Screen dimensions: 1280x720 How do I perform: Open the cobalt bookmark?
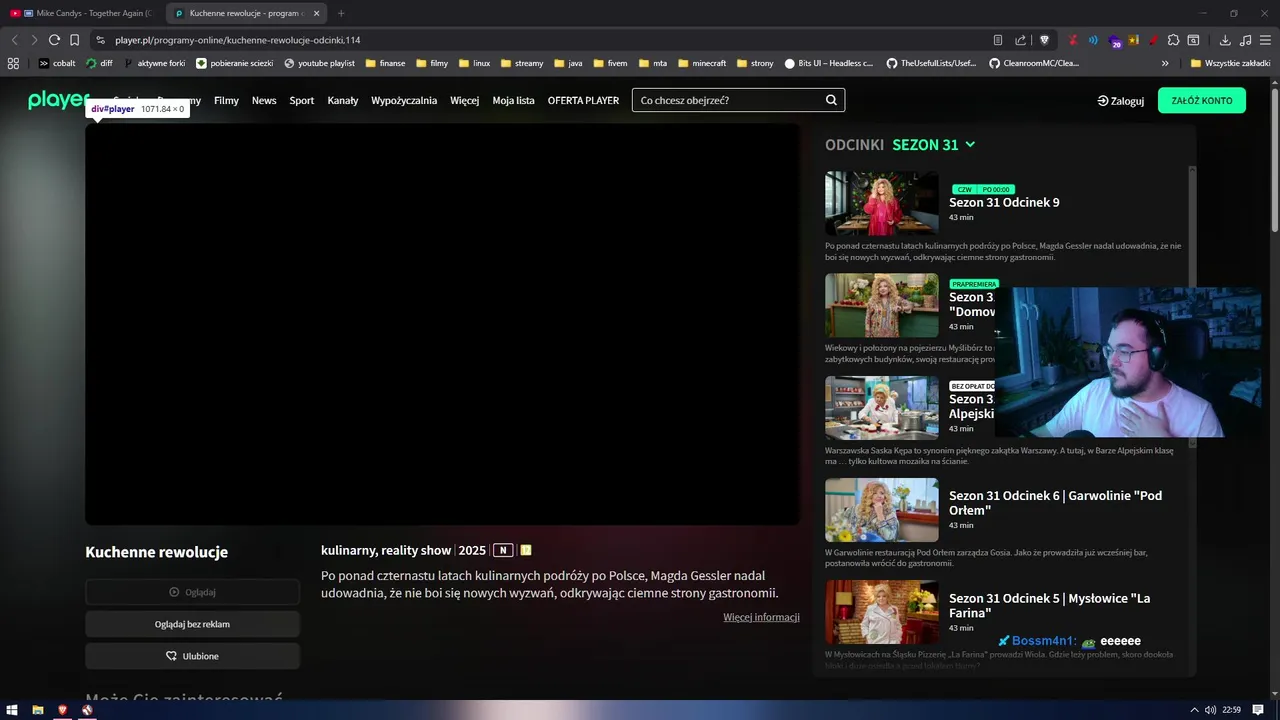point(57,63)
